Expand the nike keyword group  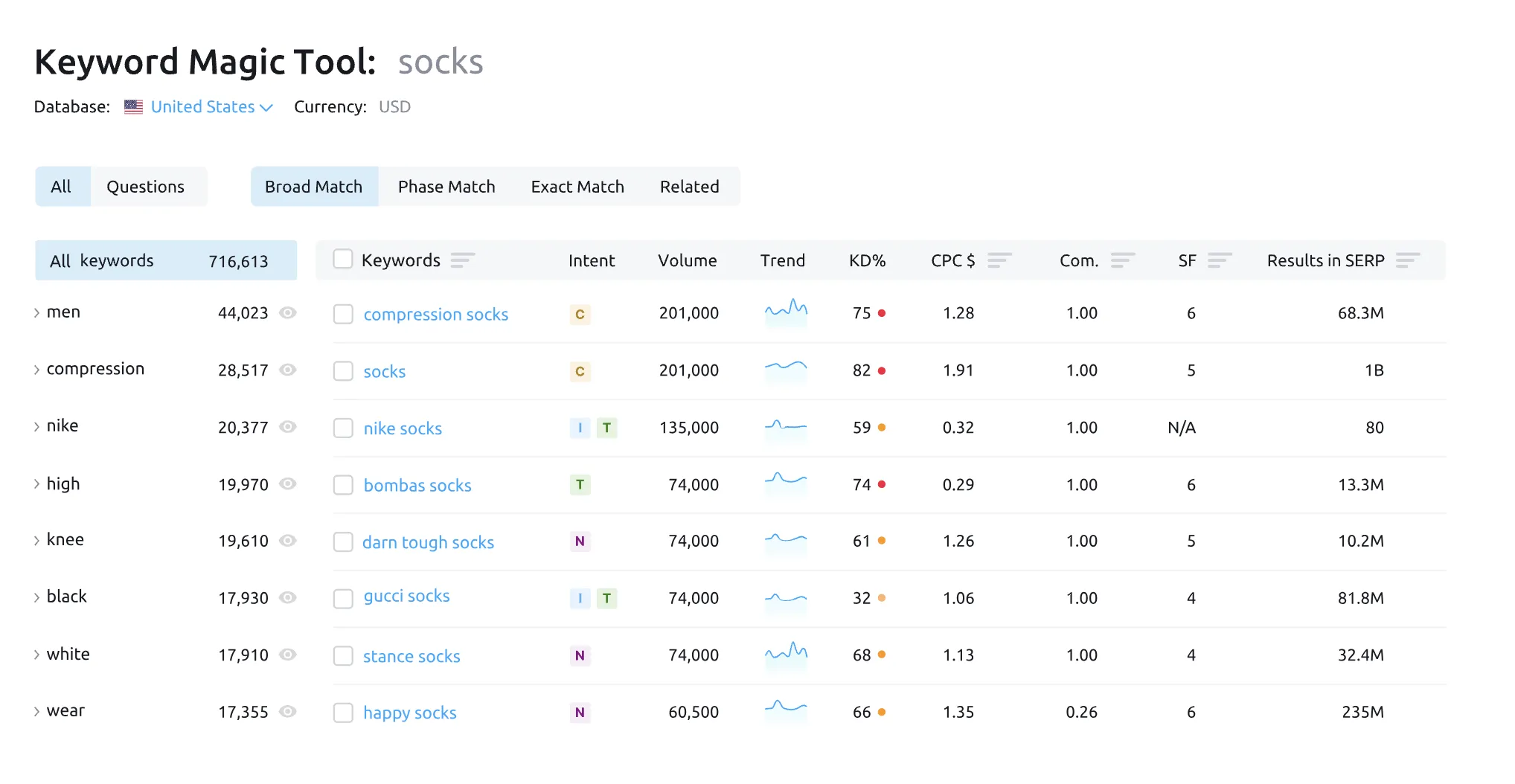pyautogui.click(x=36, y=427)
